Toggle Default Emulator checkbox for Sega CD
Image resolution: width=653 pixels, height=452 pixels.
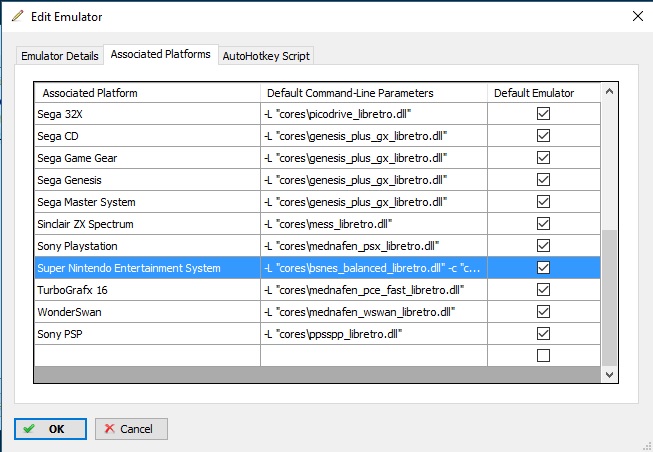(543, 135)
